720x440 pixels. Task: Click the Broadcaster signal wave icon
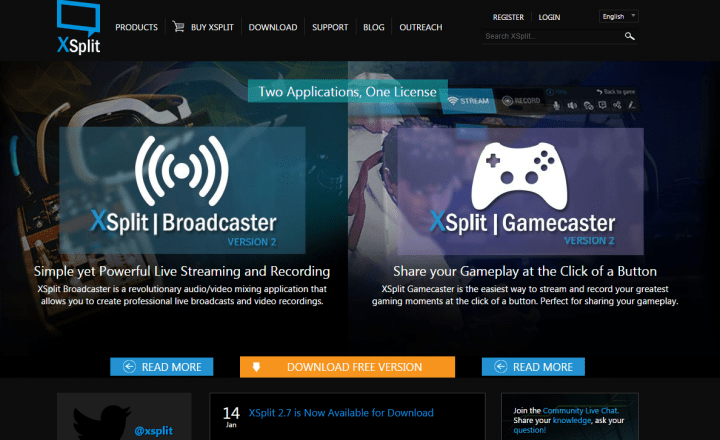182,170
